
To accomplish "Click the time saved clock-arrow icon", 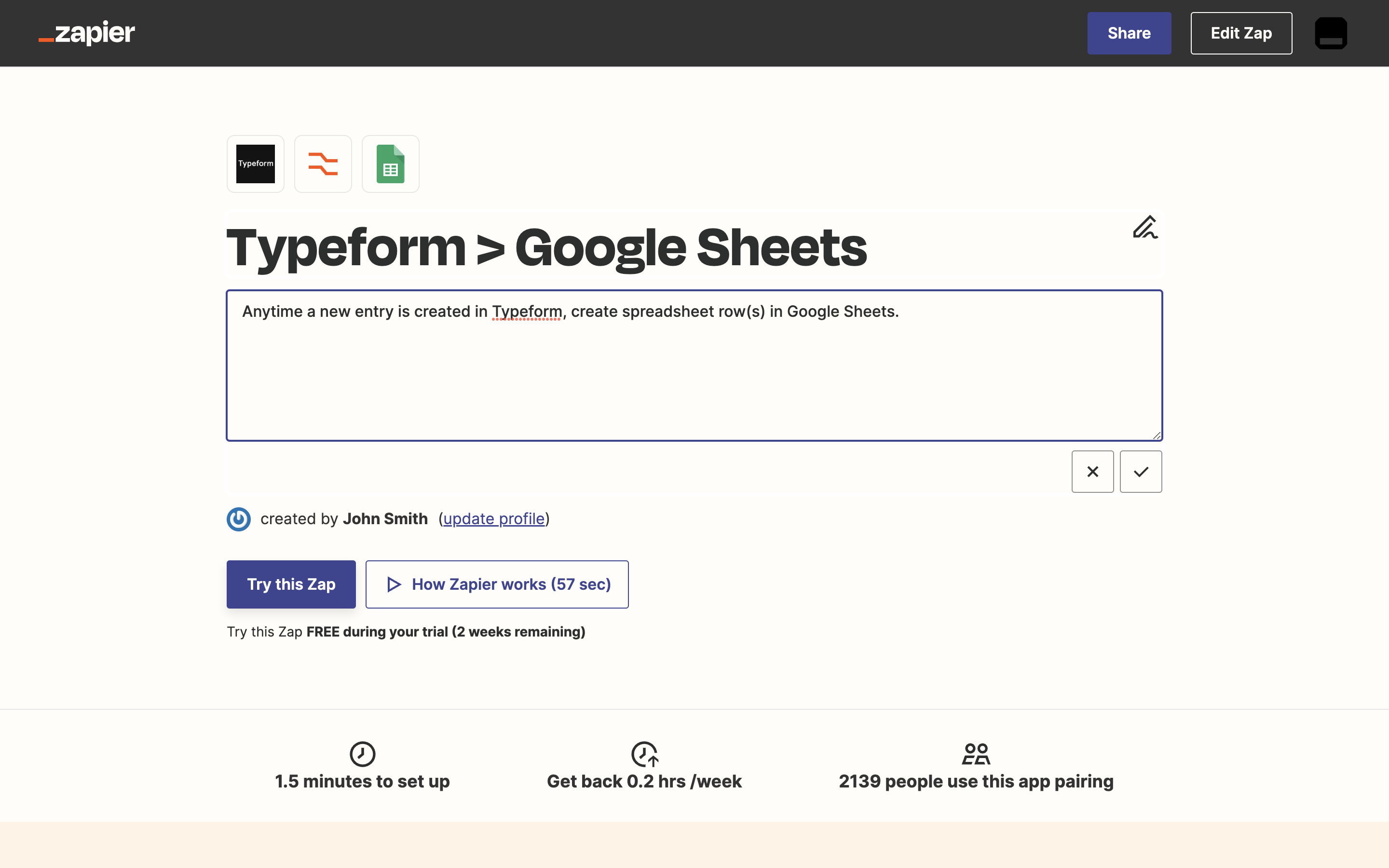I will [x=644, y=754].
